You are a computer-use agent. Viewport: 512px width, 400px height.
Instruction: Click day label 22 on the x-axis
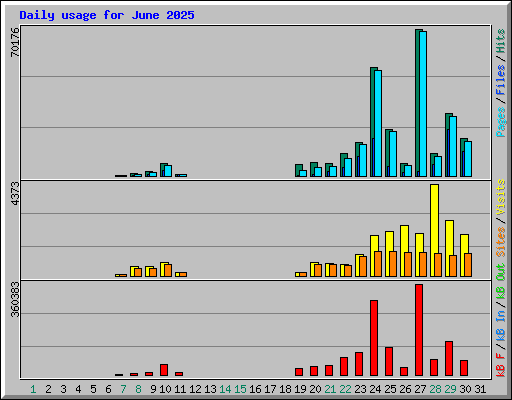tap(345, 389)
